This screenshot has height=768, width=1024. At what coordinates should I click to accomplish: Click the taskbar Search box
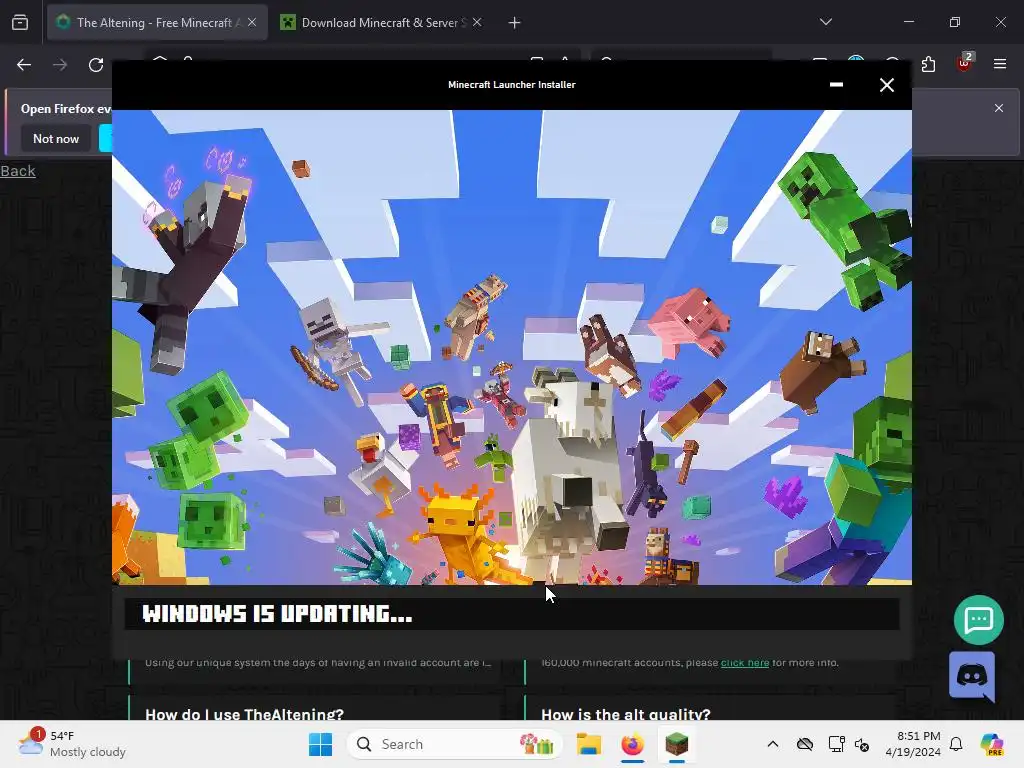tap(455, 744)
